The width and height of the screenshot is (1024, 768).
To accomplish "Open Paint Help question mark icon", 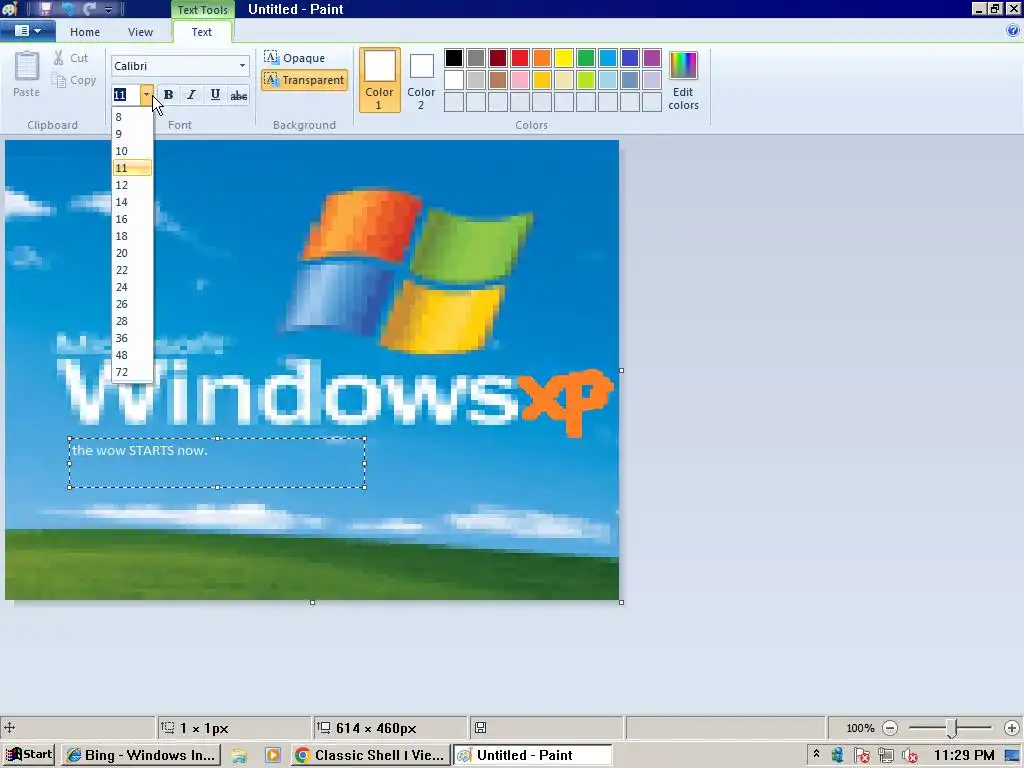I will [x=1013, y=30].
